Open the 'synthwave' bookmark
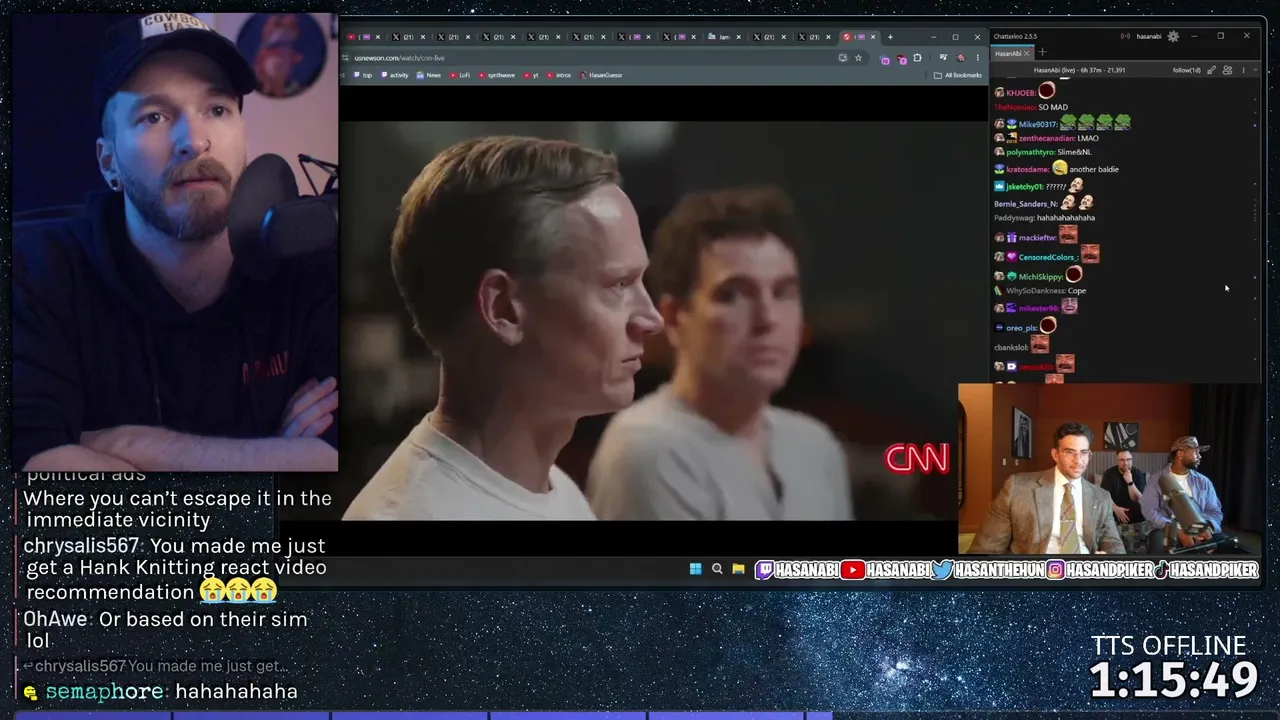The width and height of the screenshot is (1280, 720). click(x=497, y=75)
